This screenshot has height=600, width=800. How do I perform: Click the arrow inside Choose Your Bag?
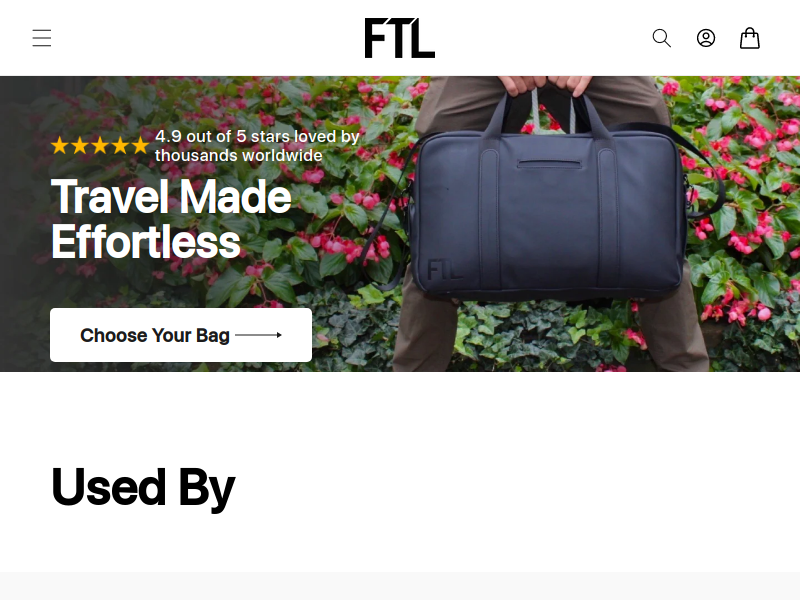pyautogui.click(x=258, y=335)
